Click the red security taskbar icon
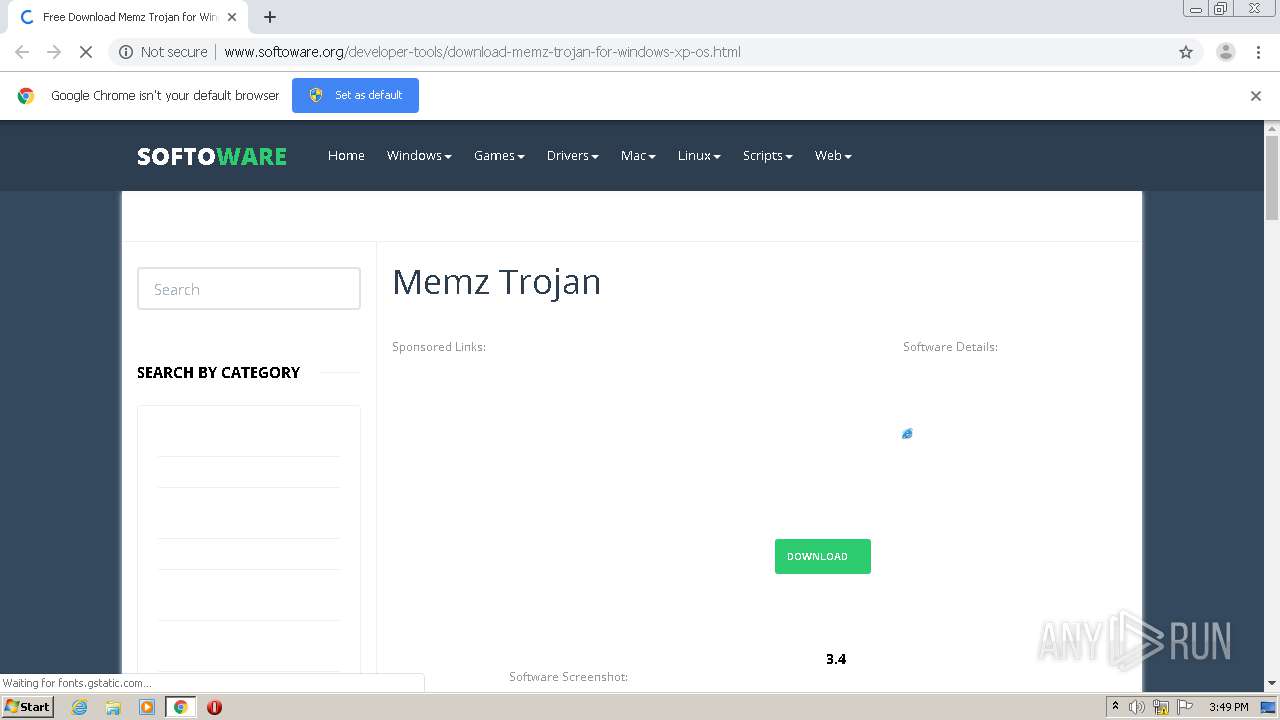 214,707
